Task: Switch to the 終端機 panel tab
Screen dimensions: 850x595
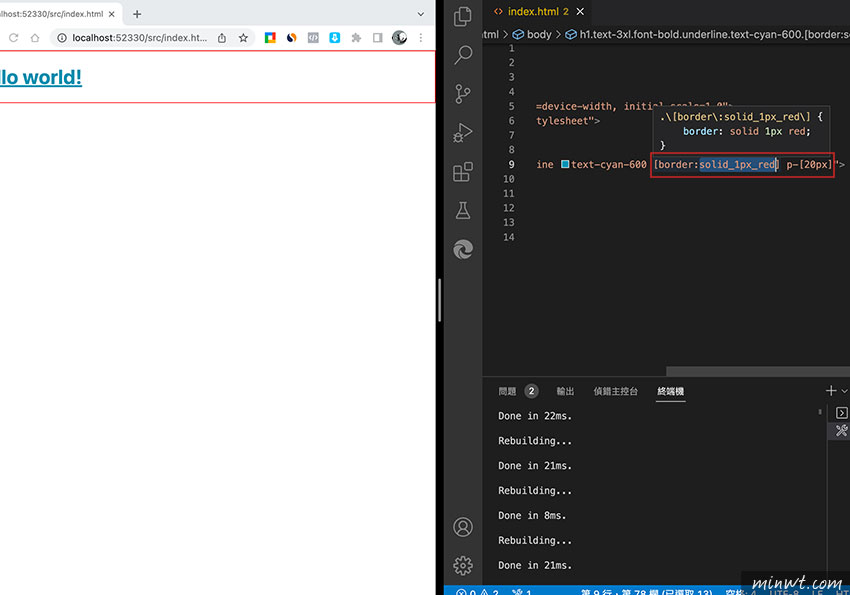Action: tap(671, 391)
